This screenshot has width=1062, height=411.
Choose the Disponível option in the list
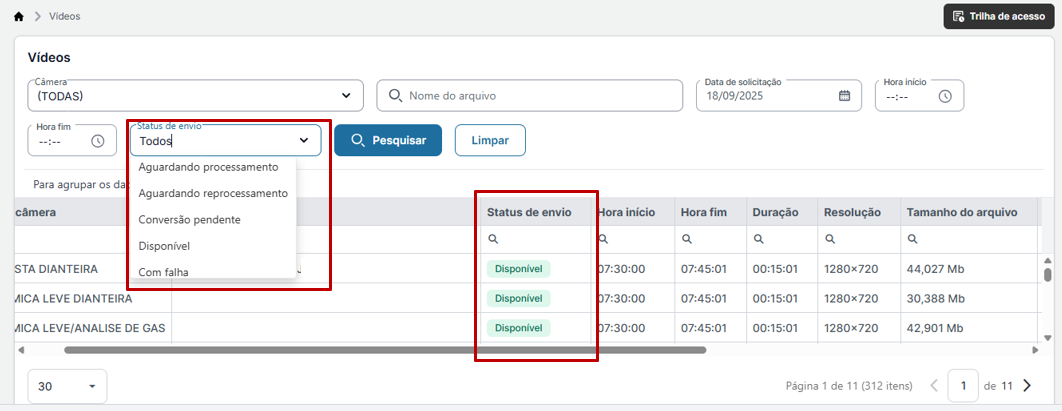[164, 246]
